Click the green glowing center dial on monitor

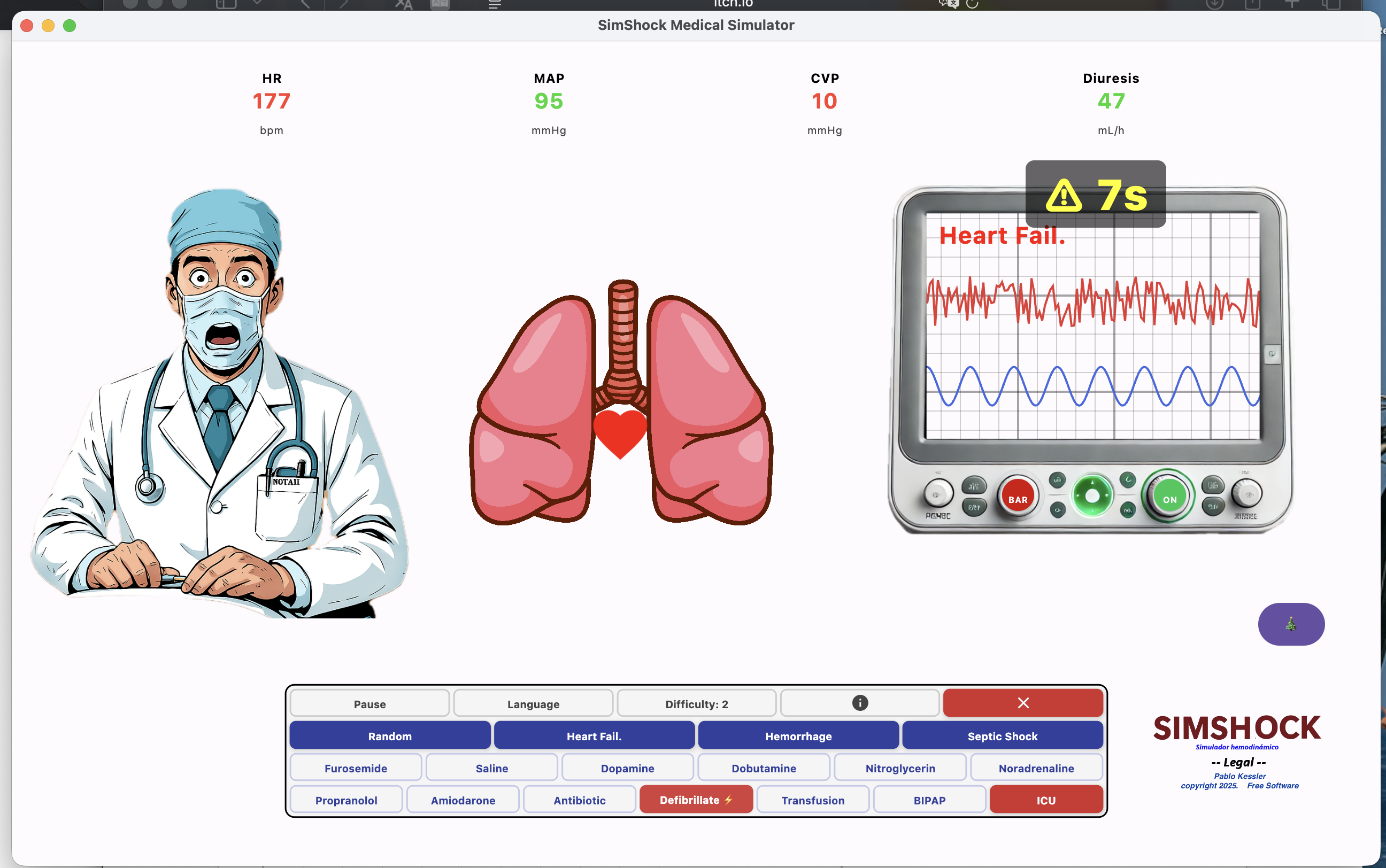click(x=1092, y=495)
